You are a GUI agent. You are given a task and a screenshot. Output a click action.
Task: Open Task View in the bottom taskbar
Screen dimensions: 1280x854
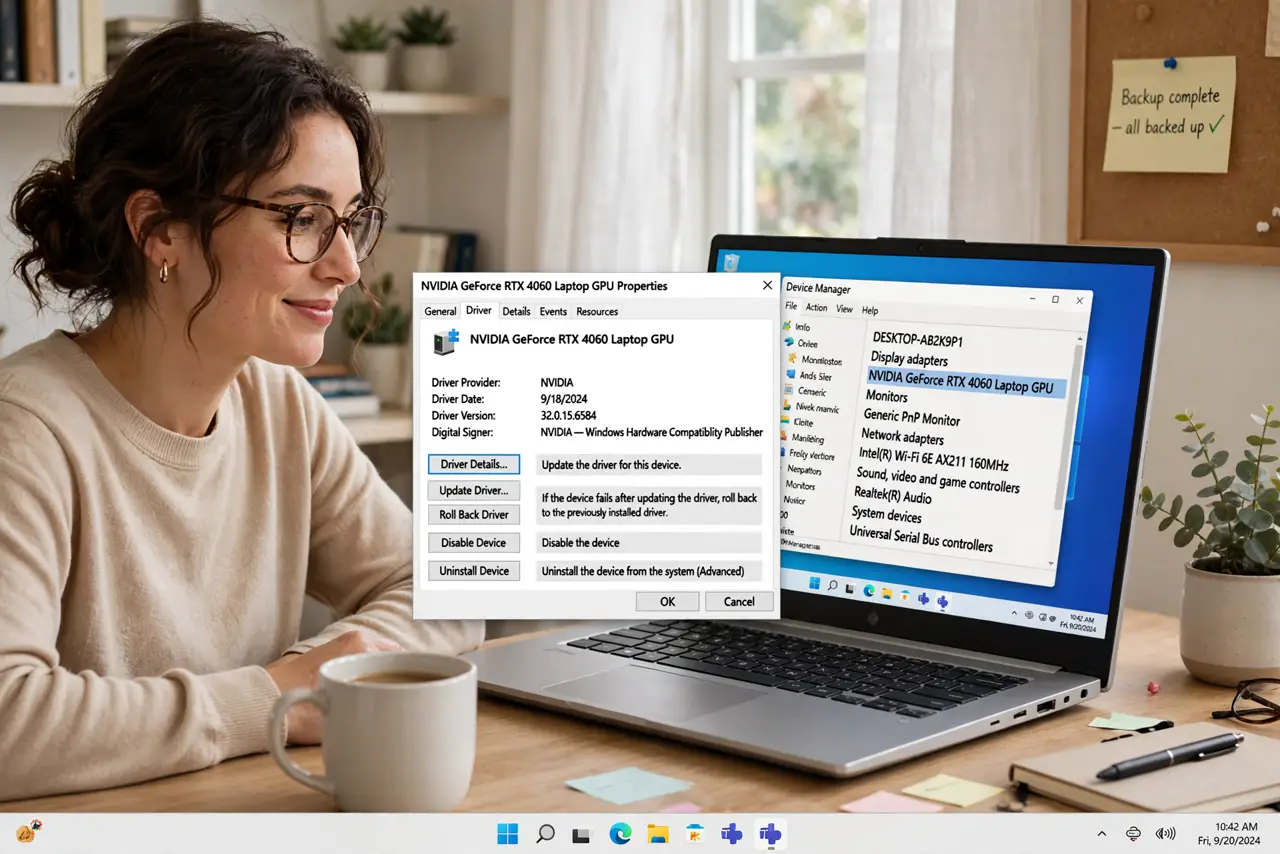[582, 834]
